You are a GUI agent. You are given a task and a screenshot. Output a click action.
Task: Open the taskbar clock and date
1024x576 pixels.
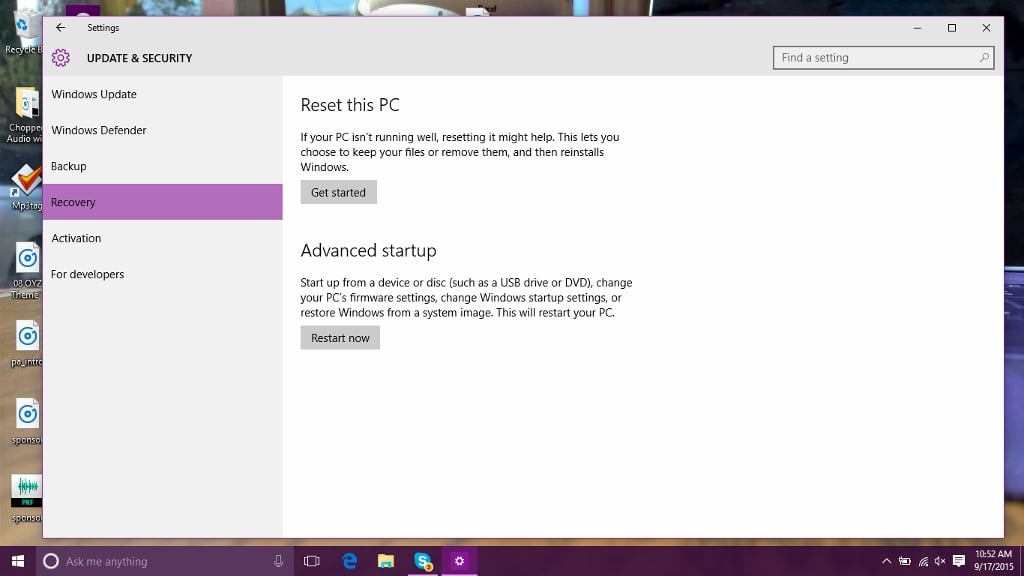pos(993,561)
